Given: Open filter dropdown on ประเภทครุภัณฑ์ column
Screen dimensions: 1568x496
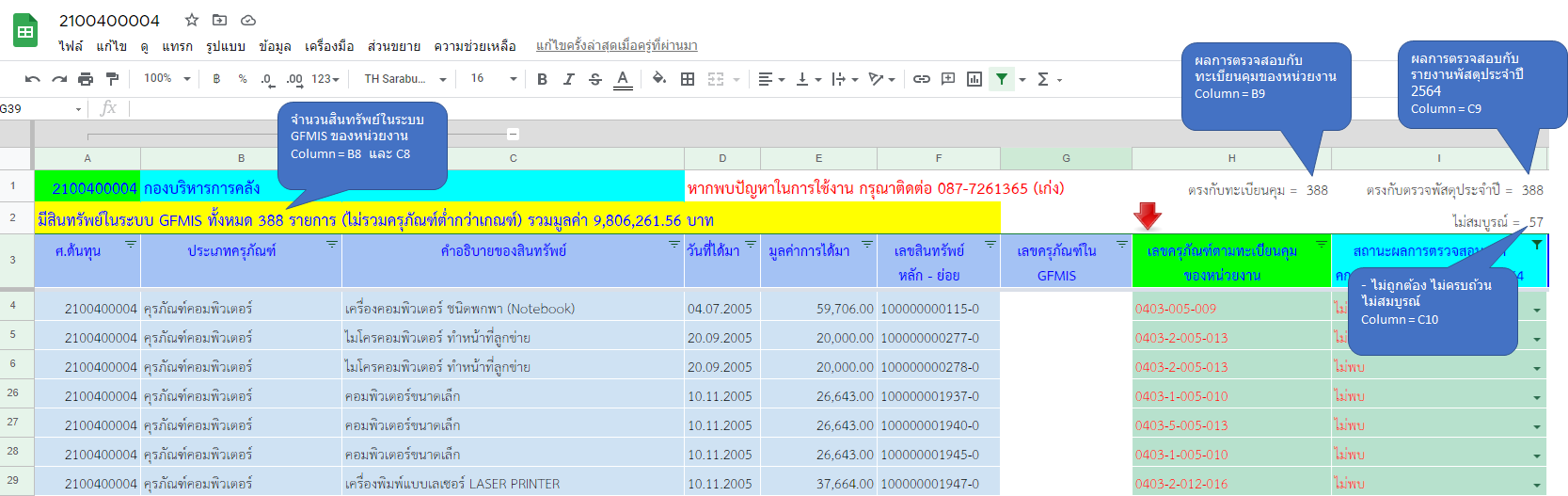Looking at the screenshot, I should pos(332,245).
